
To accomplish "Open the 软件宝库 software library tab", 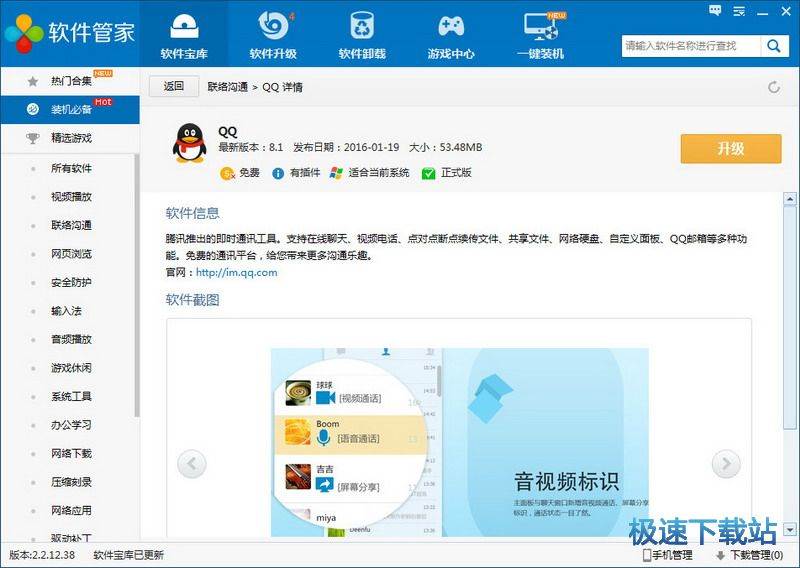I will (x=183, y=35).
